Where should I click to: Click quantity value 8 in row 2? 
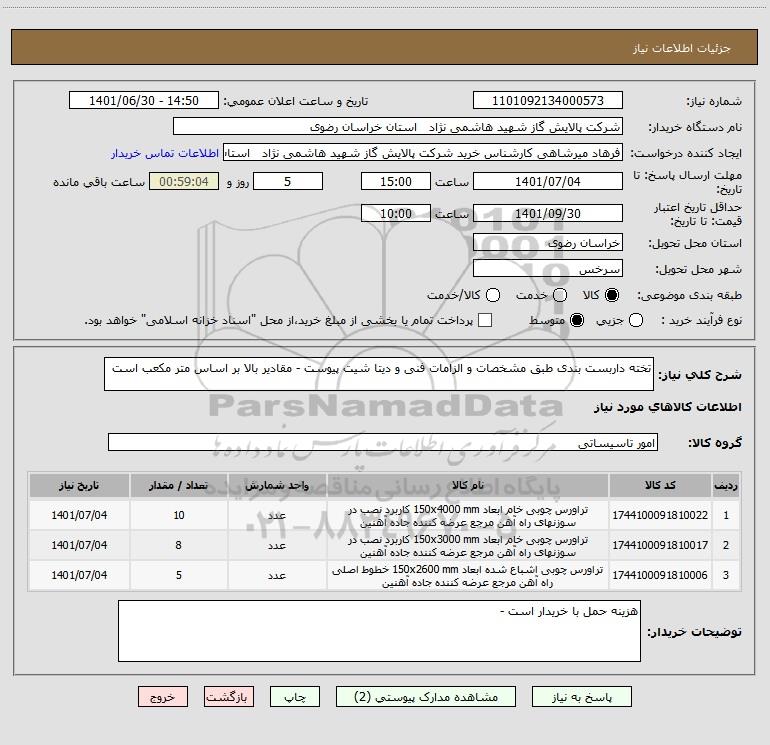coord(178,545)
